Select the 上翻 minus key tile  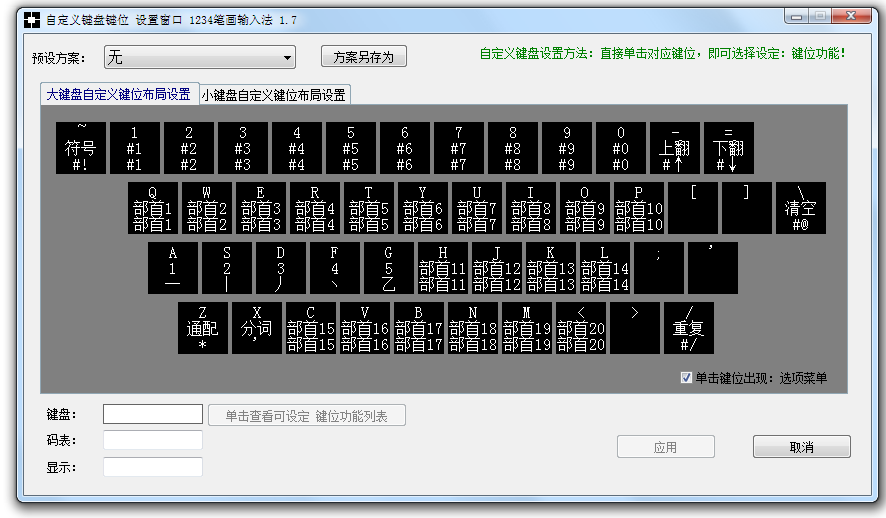(675, 148)
